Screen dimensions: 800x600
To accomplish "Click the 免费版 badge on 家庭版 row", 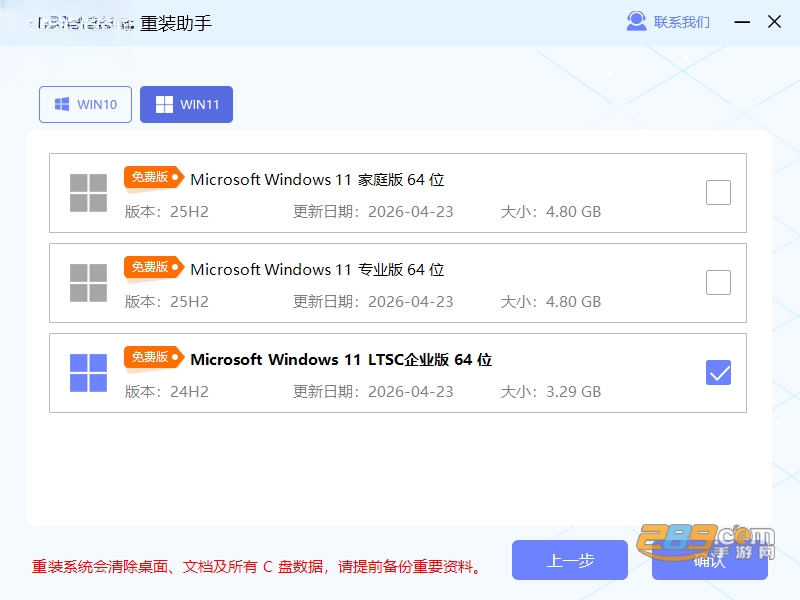I will point(154,178).
